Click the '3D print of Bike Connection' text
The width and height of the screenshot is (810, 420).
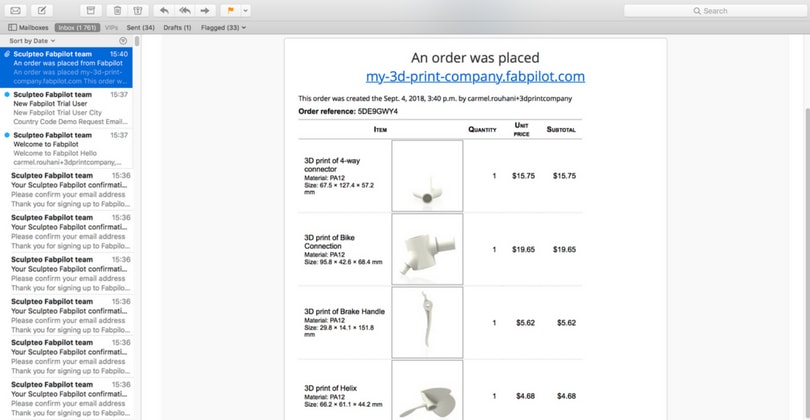[329, 242]
